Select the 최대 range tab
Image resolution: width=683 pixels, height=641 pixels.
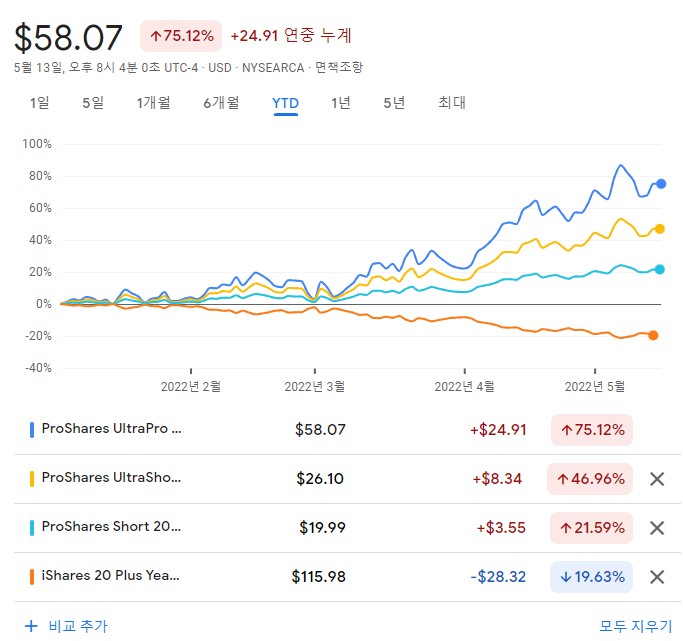point(452,103)
